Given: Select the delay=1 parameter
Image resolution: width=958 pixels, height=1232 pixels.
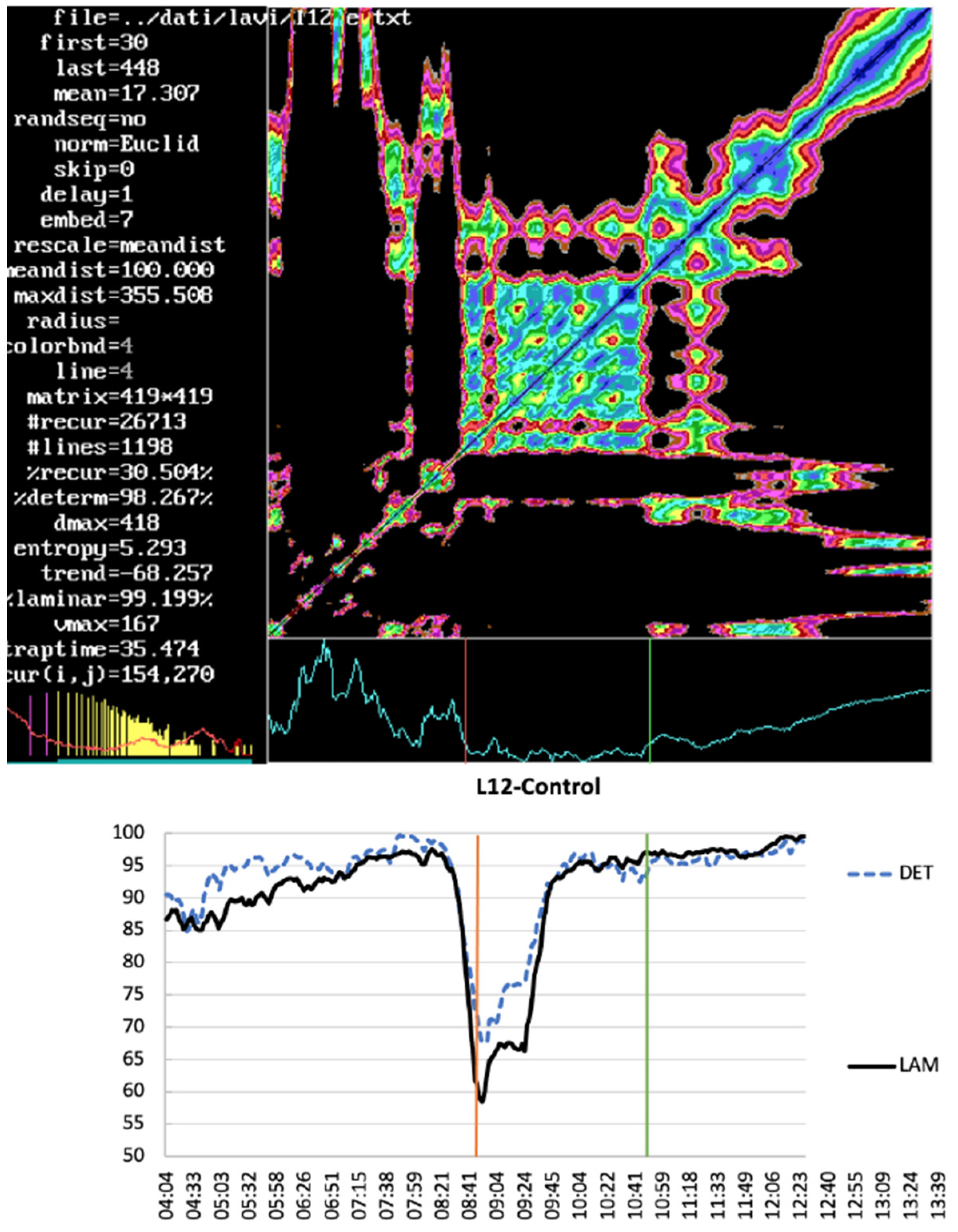Looking at the screenshot, I should 86,195.
